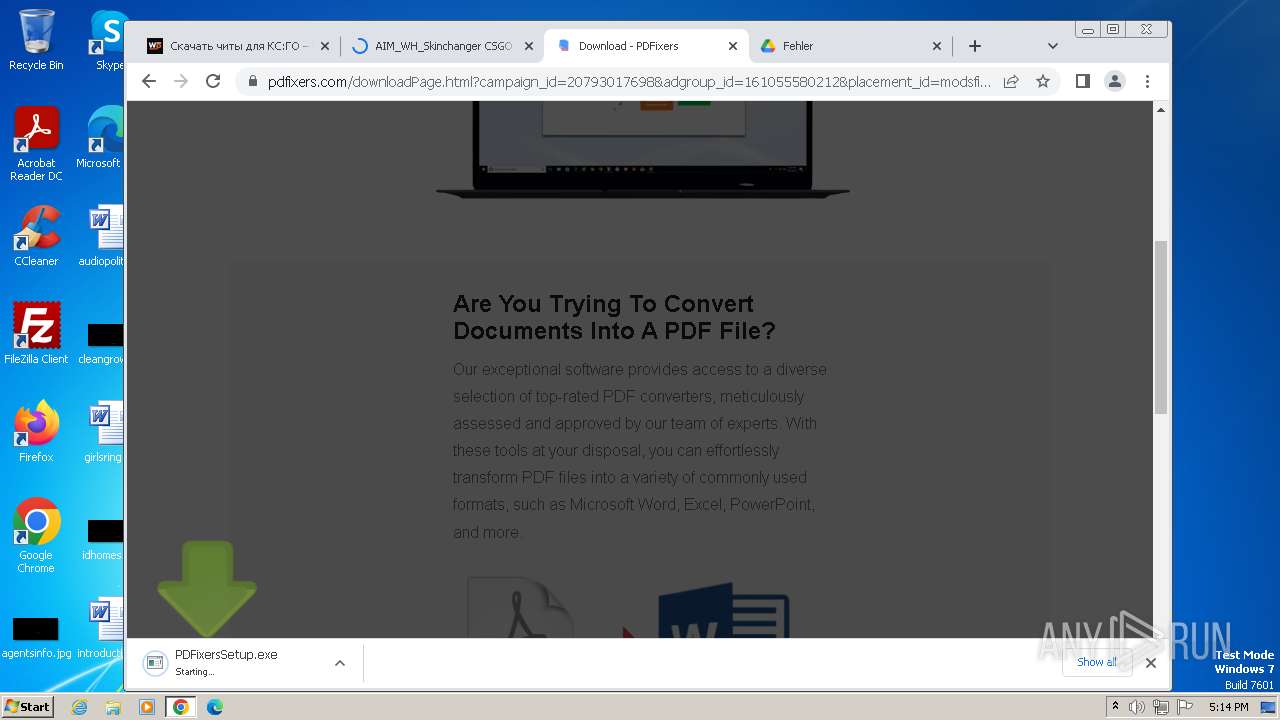The image size is (1280, 720).
Task: Select Chrome in the taskbar
Action: [181, 707]
